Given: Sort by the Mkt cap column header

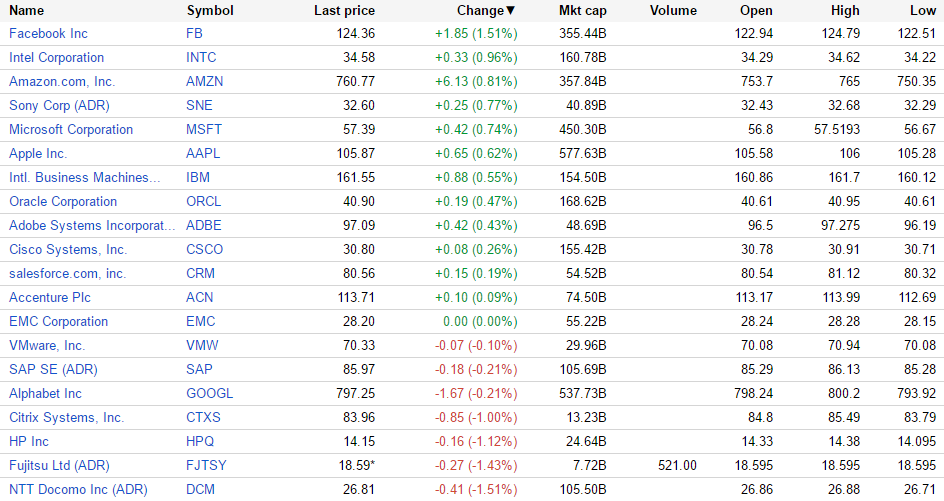Looking at the screenshot, I should click(x=582, y=10).
